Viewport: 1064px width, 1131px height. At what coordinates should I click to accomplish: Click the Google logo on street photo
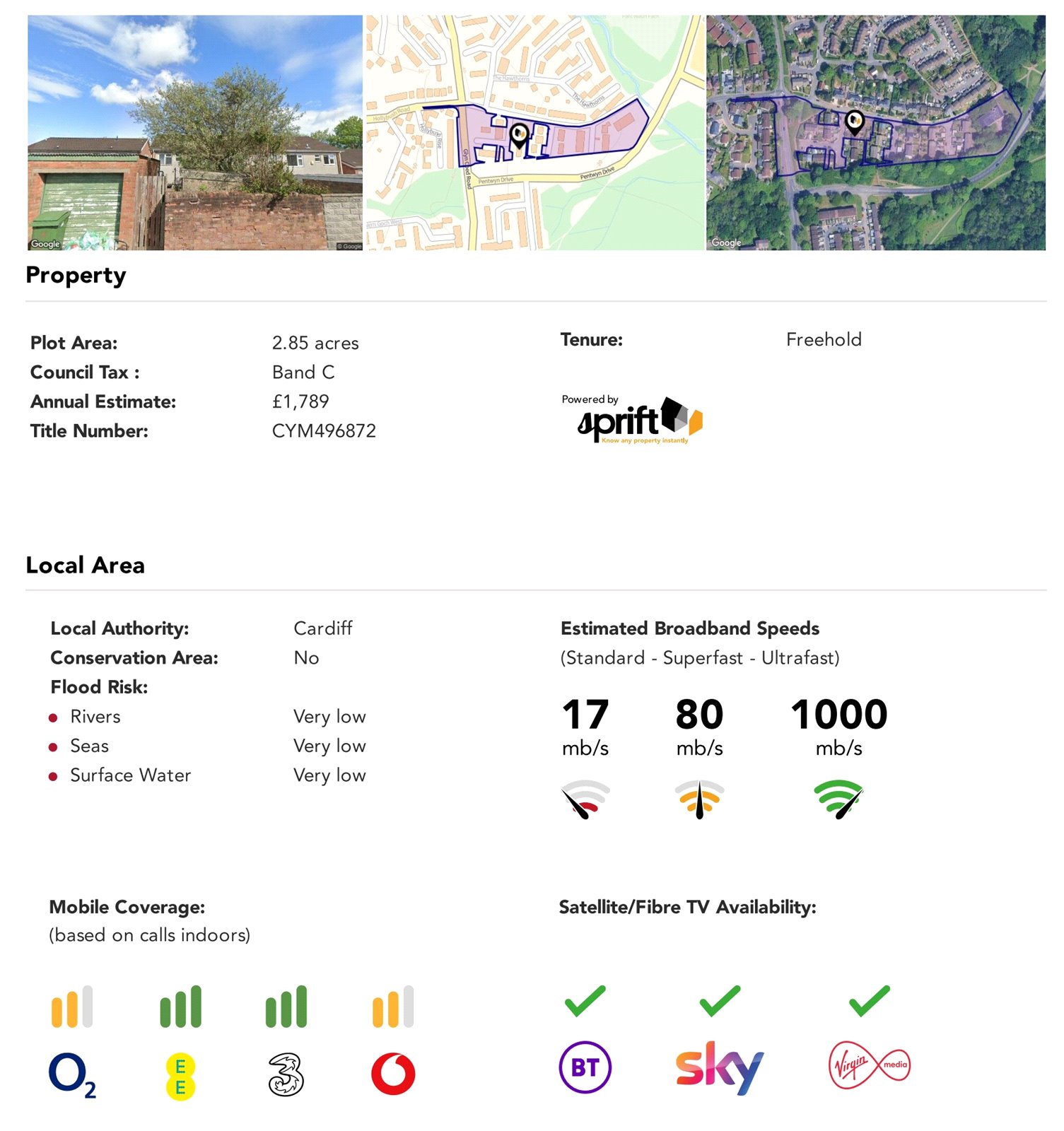[45, 244]
